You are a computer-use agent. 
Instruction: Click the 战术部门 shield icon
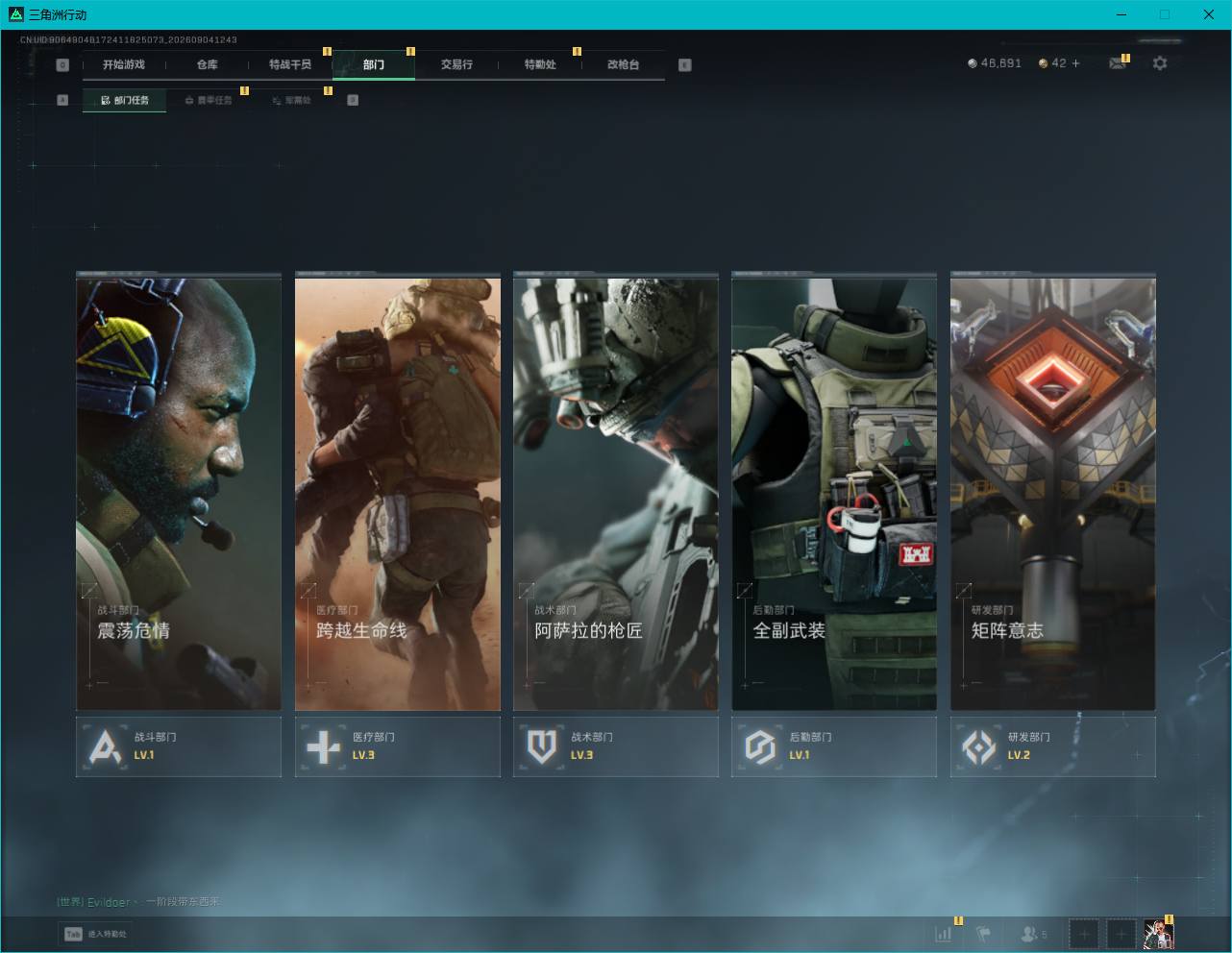tap(542, 746)
